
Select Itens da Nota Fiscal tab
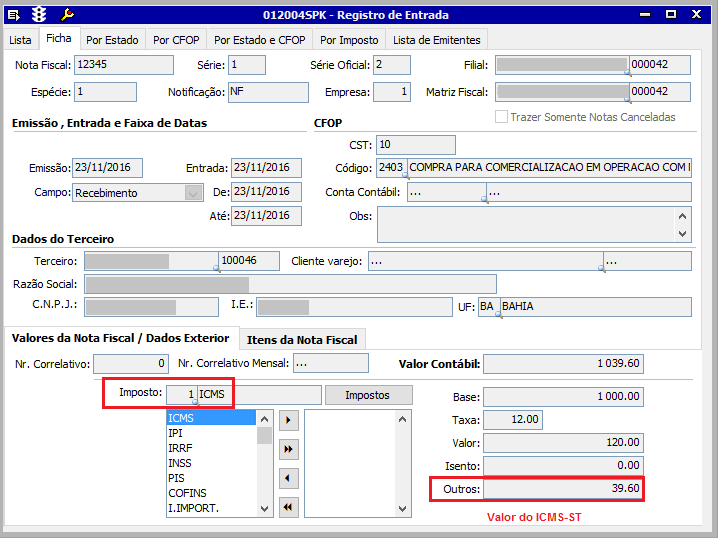tap(302, 340)
